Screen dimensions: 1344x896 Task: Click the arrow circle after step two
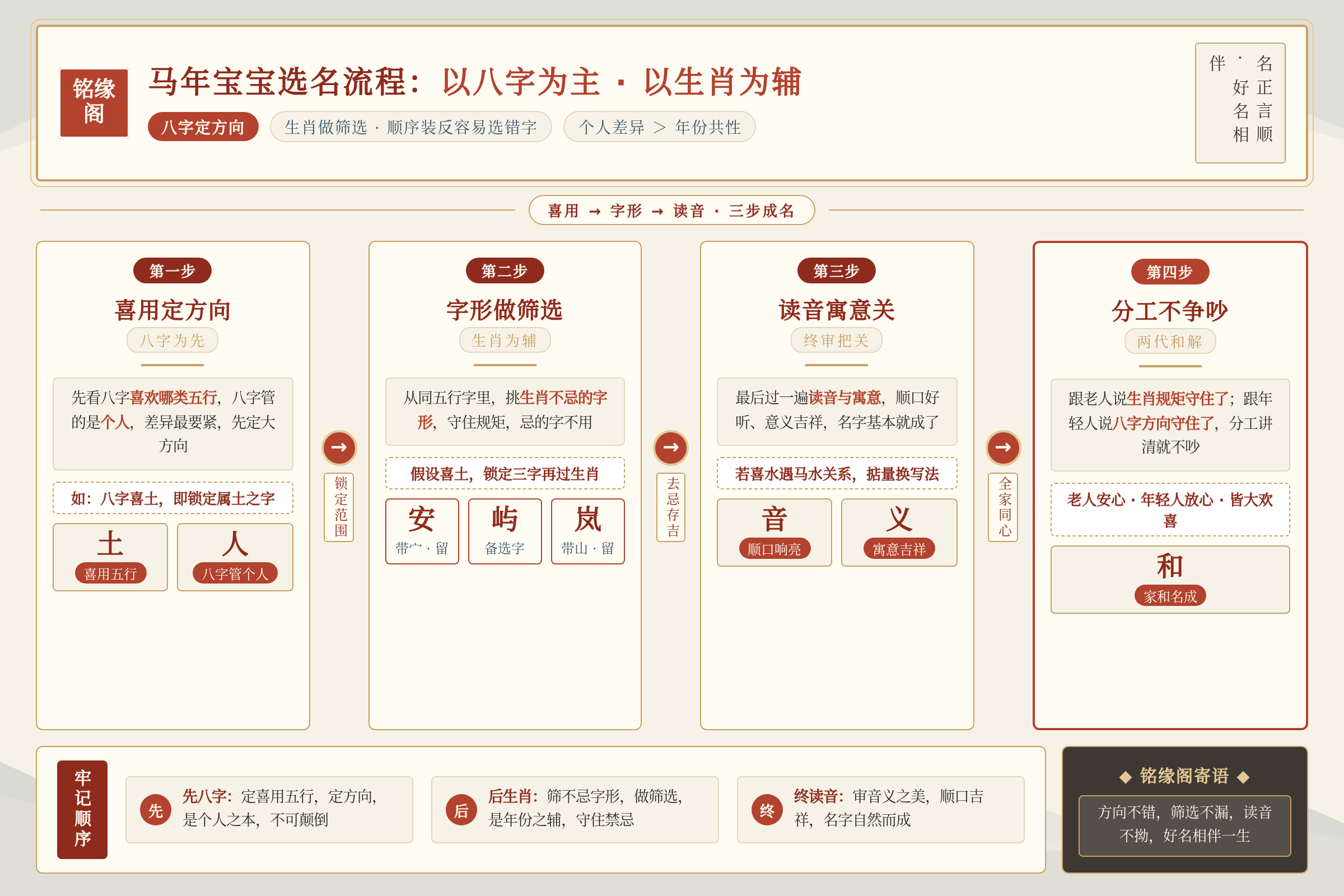pos(671,447)
